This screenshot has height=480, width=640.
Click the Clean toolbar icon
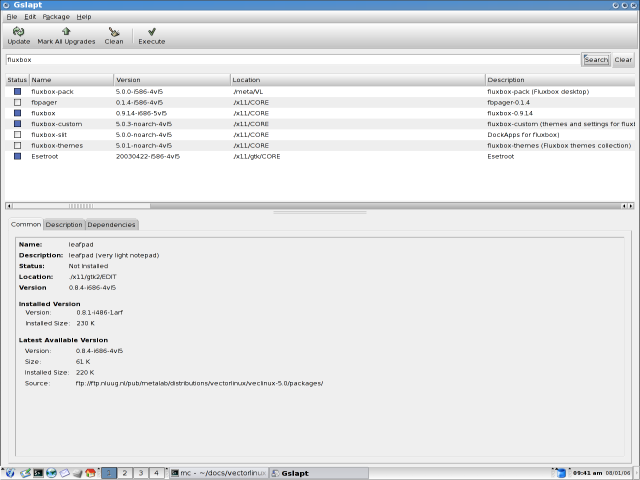pyautogui.click(x=114, y=36)
